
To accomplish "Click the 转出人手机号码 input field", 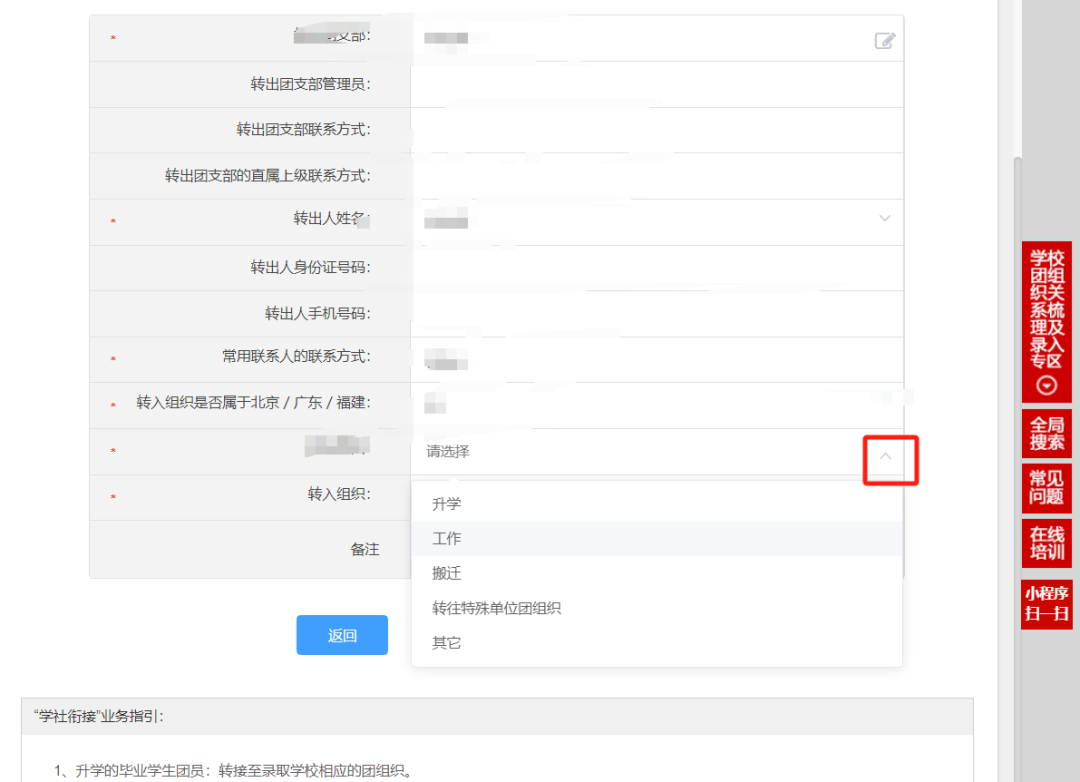I will click(656, 314).
